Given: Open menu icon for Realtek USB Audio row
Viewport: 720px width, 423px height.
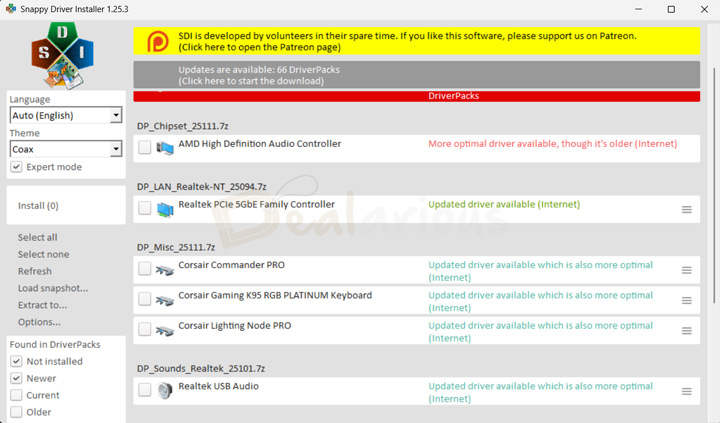Looking at the screenshot, I should pyautogui.click(x=686, y=391).
